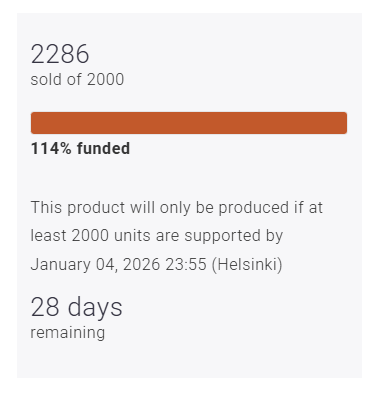Click the deadline "January 04" date text

pos(74,265)
